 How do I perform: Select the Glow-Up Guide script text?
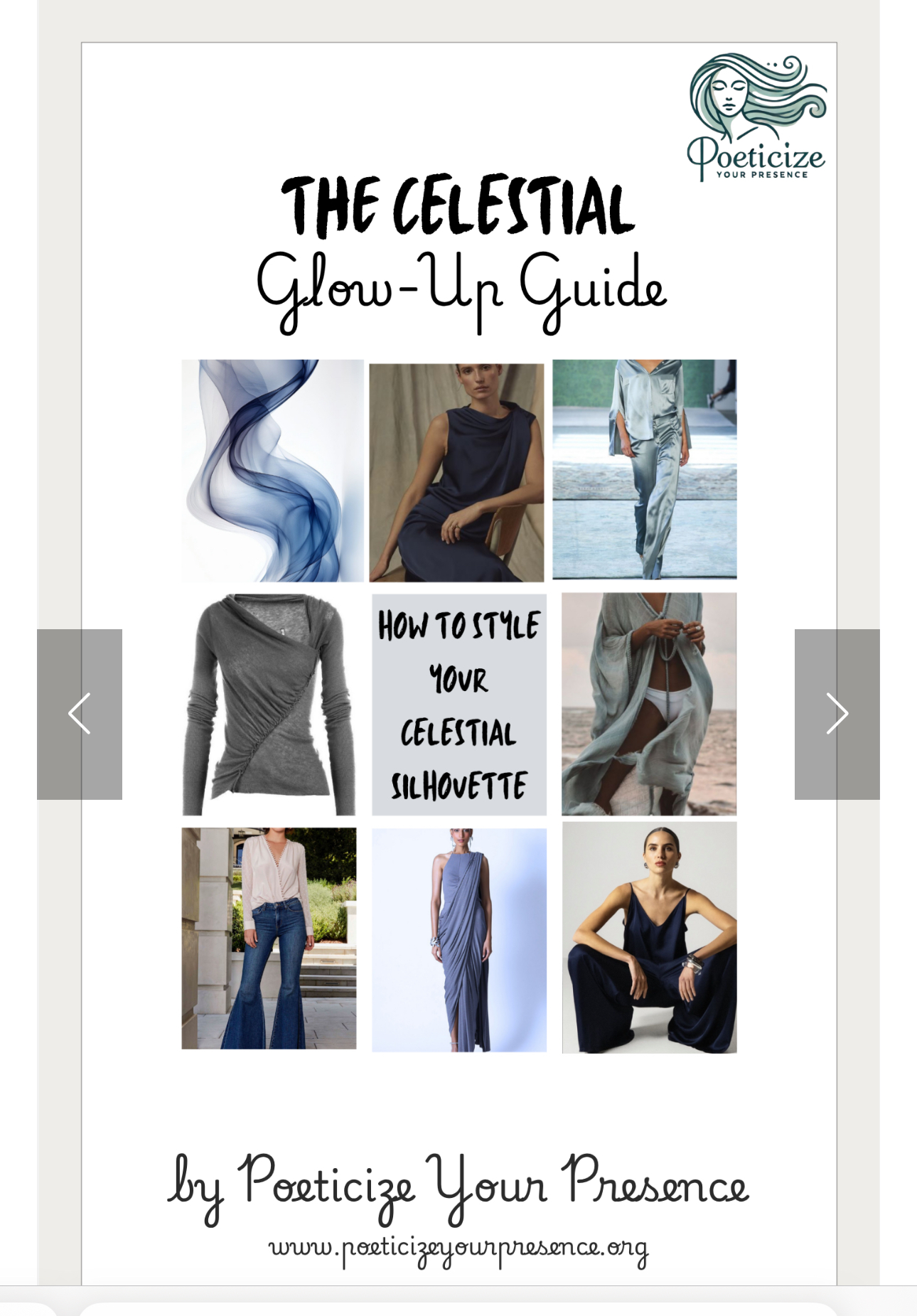(x=461, y=291)
